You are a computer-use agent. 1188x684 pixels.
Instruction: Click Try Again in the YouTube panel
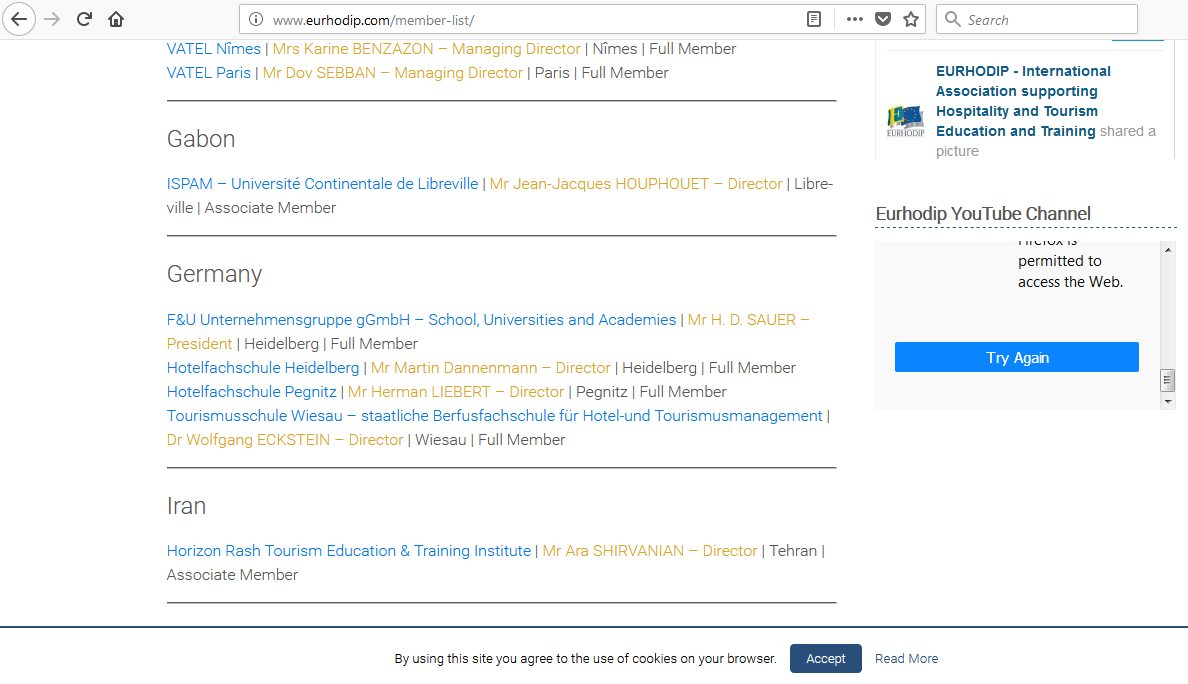point(1017,358)
